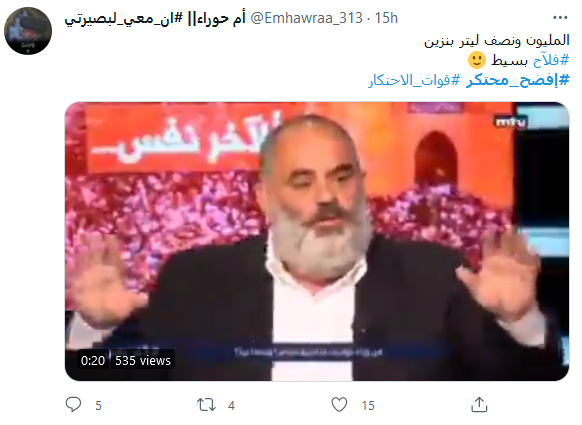Open the reply comment icon
Viewport: 582px width, 425px height.
(73, 404)
